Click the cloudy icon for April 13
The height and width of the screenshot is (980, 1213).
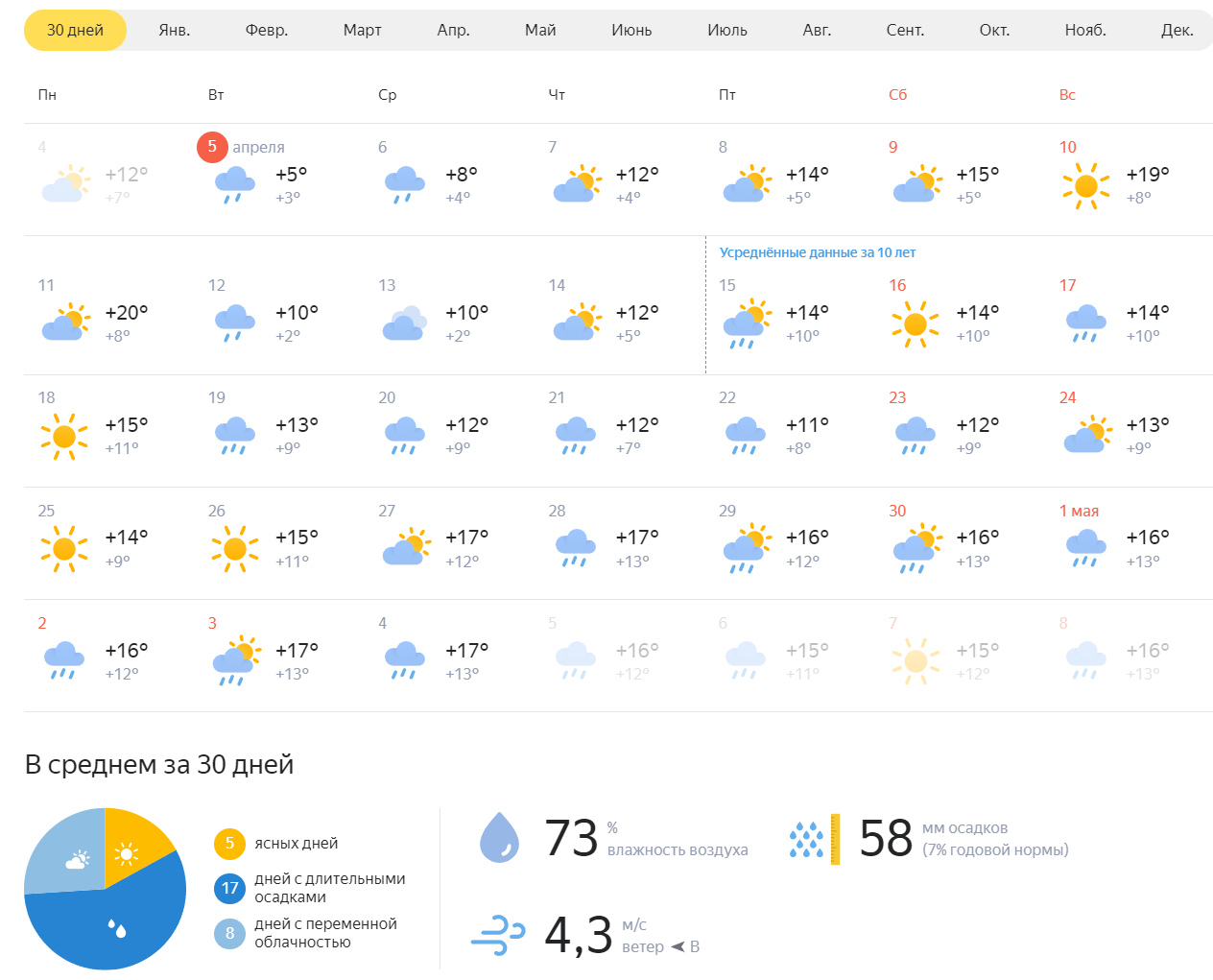coord(405,323)
